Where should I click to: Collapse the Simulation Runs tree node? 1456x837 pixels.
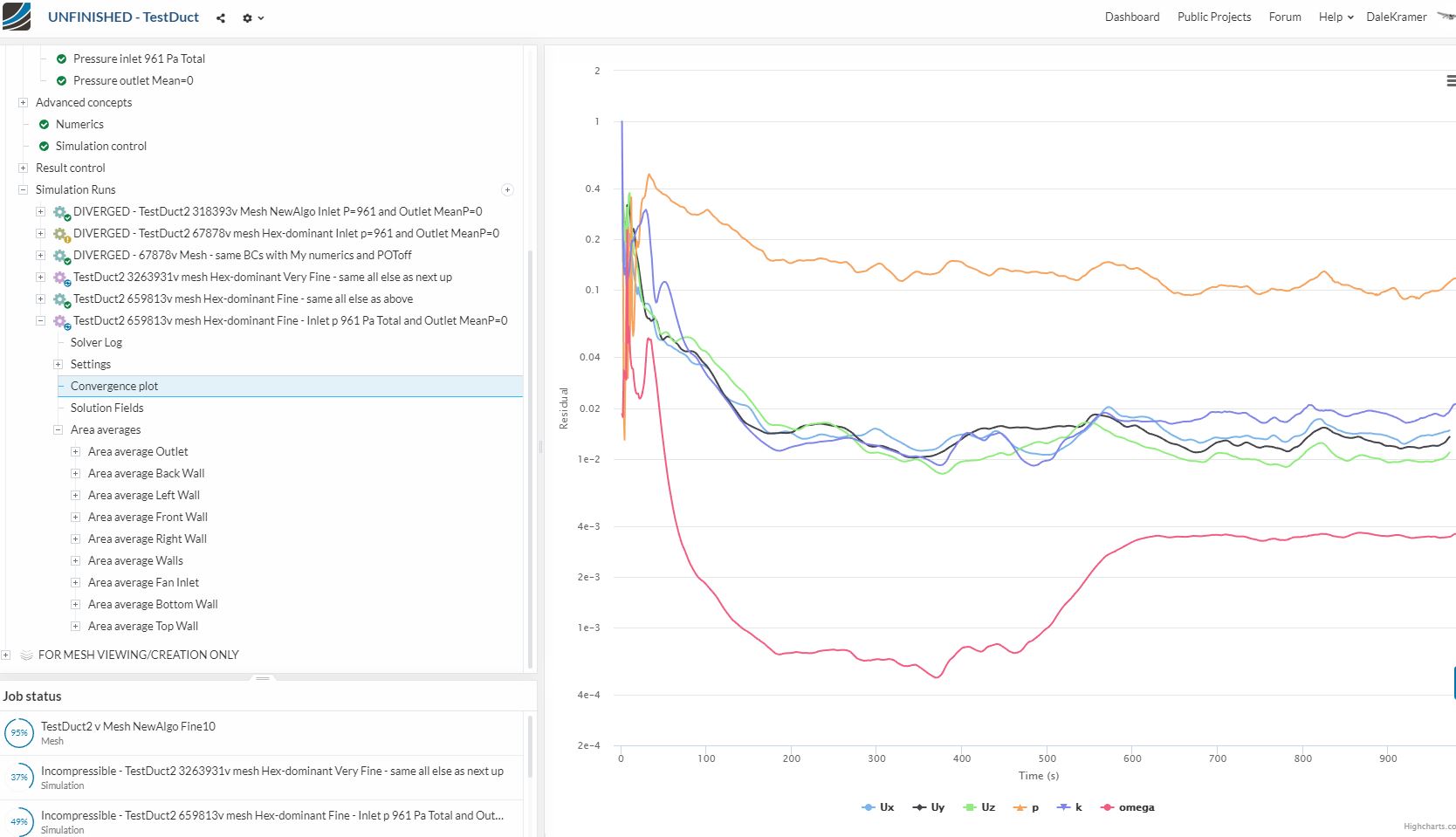(x=23, y=189)
